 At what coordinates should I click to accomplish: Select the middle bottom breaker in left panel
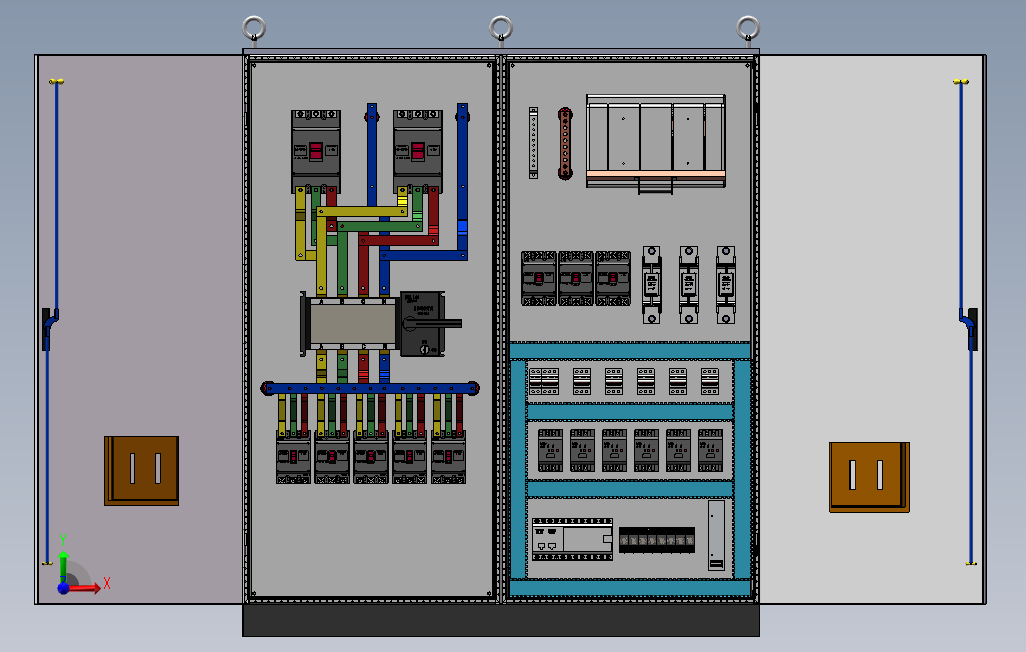click(370, 456)
